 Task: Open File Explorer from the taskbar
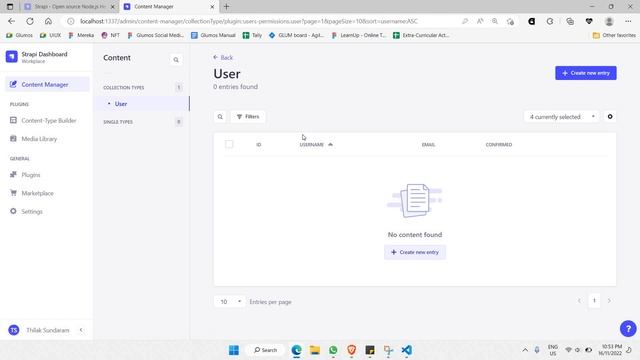coord(315,350)
